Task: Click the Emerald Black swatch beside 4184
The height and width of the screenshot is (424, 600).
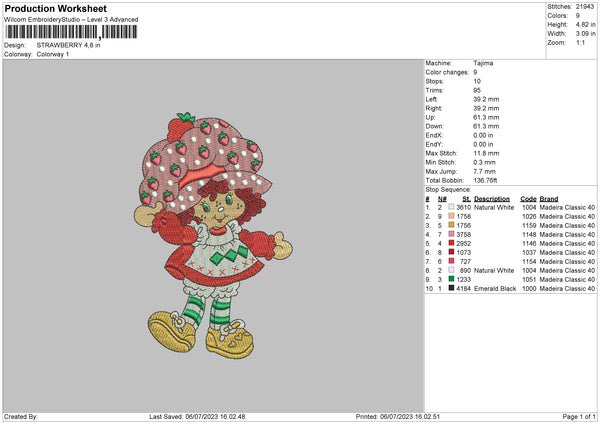Action: [452, 288]
